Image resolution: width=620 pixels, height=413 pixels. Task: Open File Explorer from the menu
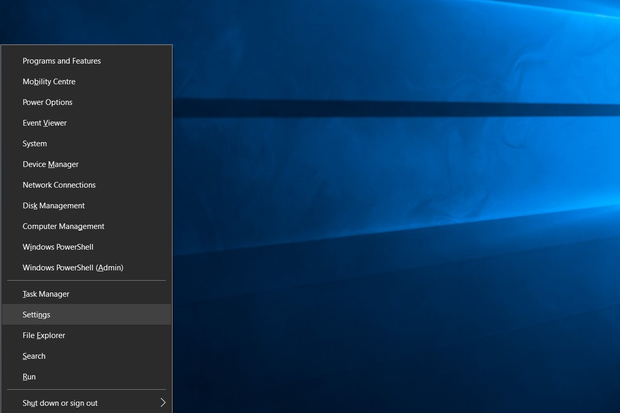(87, 335)
